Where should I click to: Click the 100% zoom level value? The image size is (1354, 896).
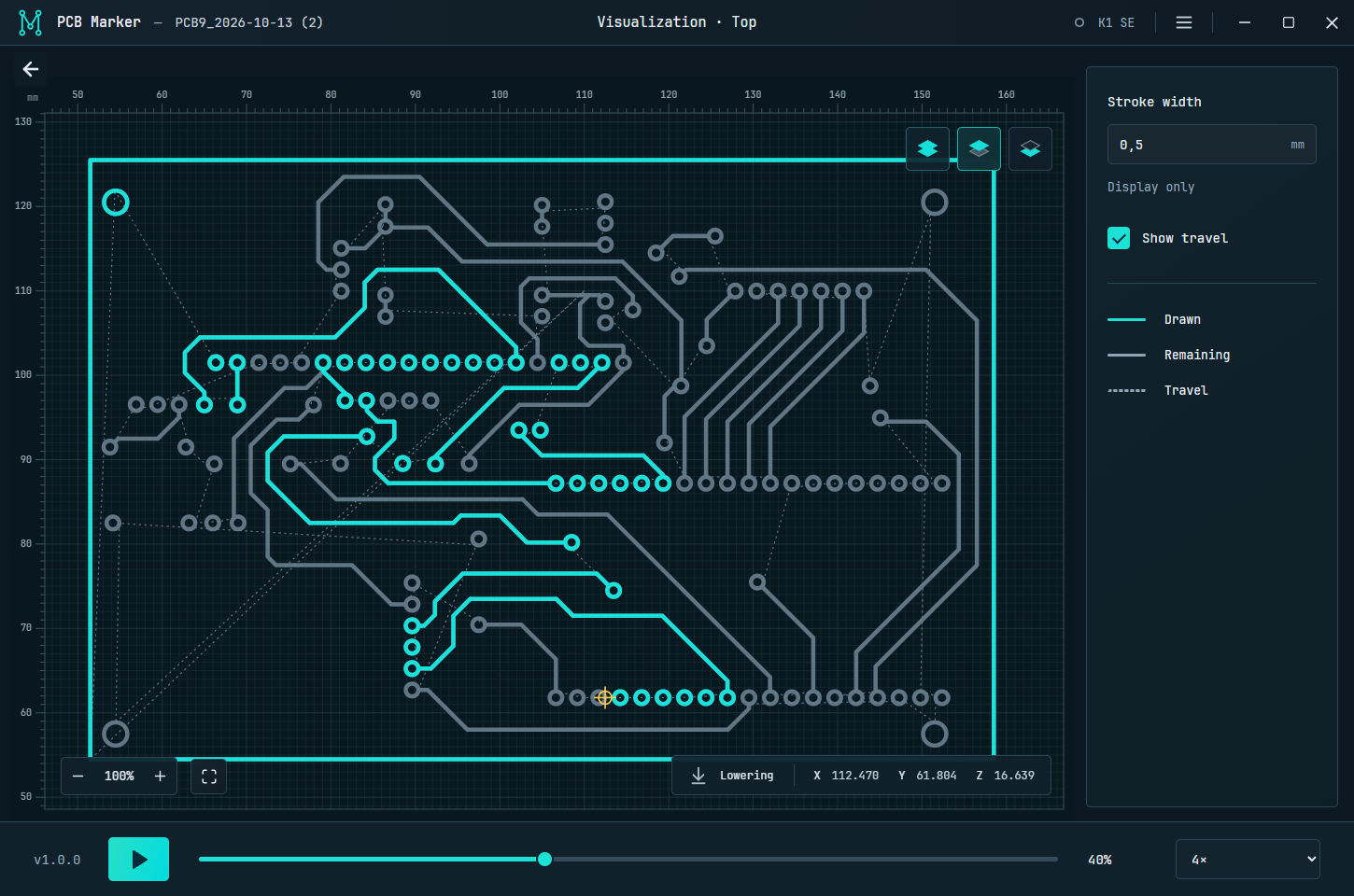pyautogui.click(x=120, y=777)
